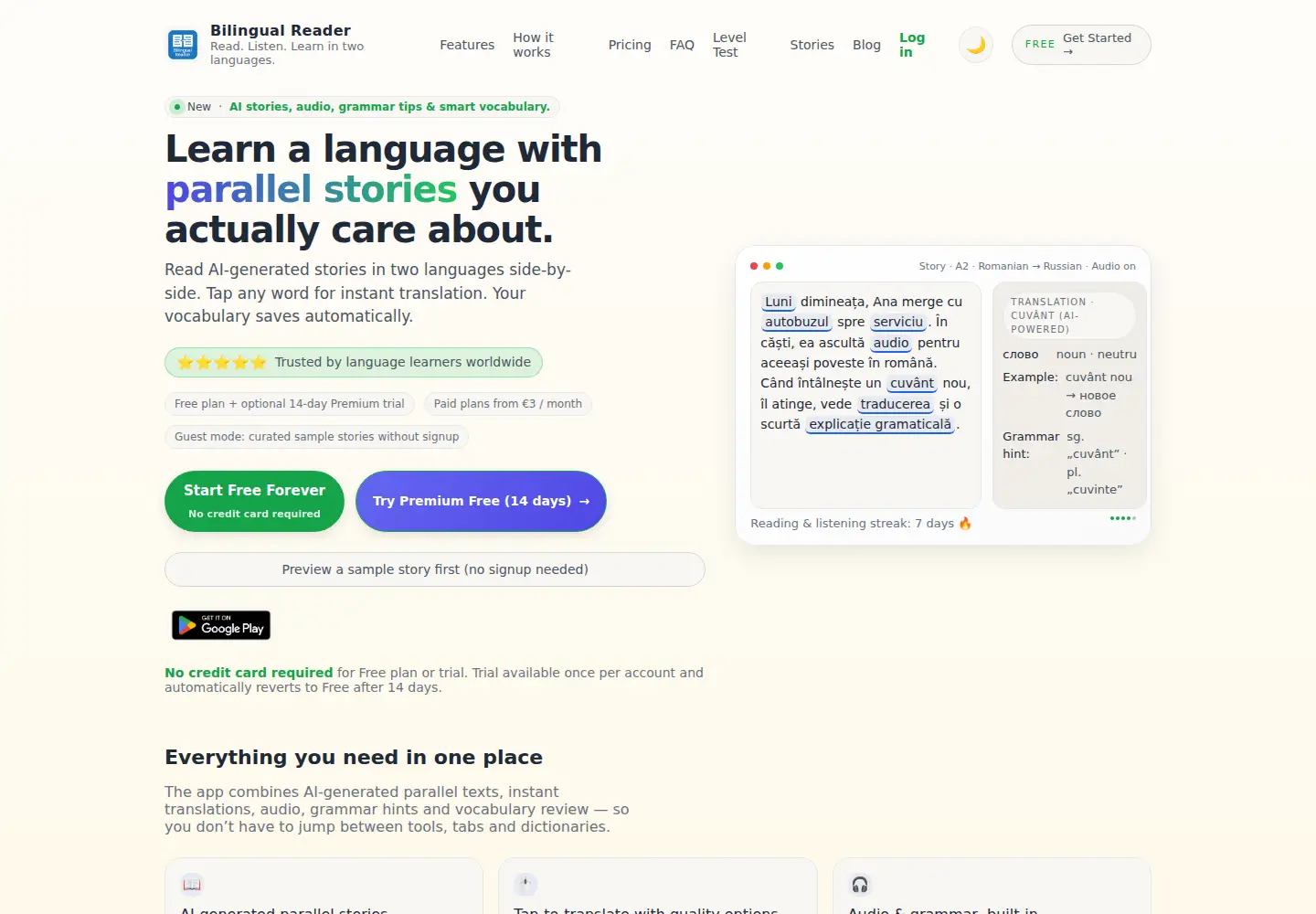
Task: Tap the word "traducerea" for translation
Action: 895,404
